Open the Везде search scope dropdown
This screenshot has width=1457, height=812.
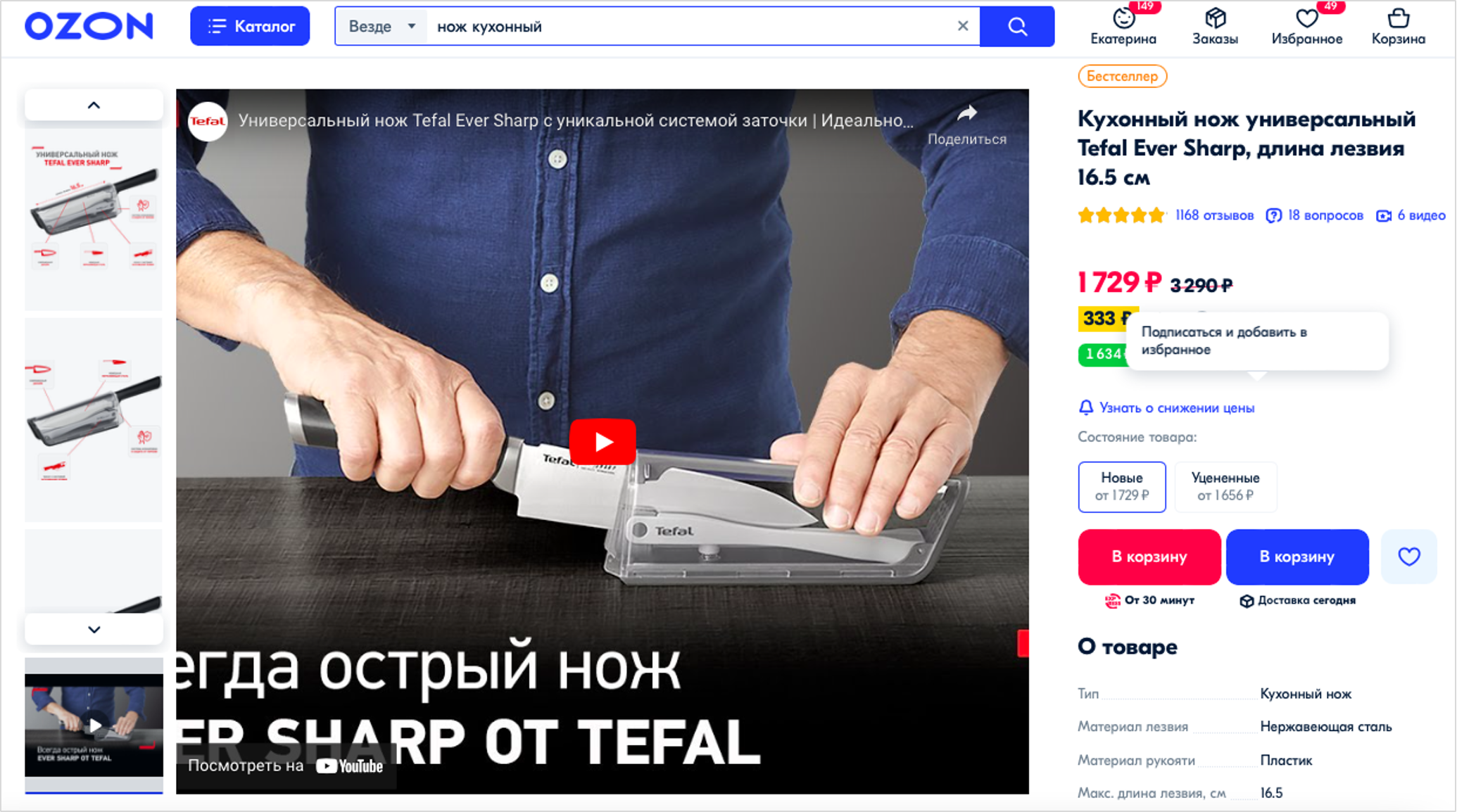pyautogui.click(x=381, y=26)
